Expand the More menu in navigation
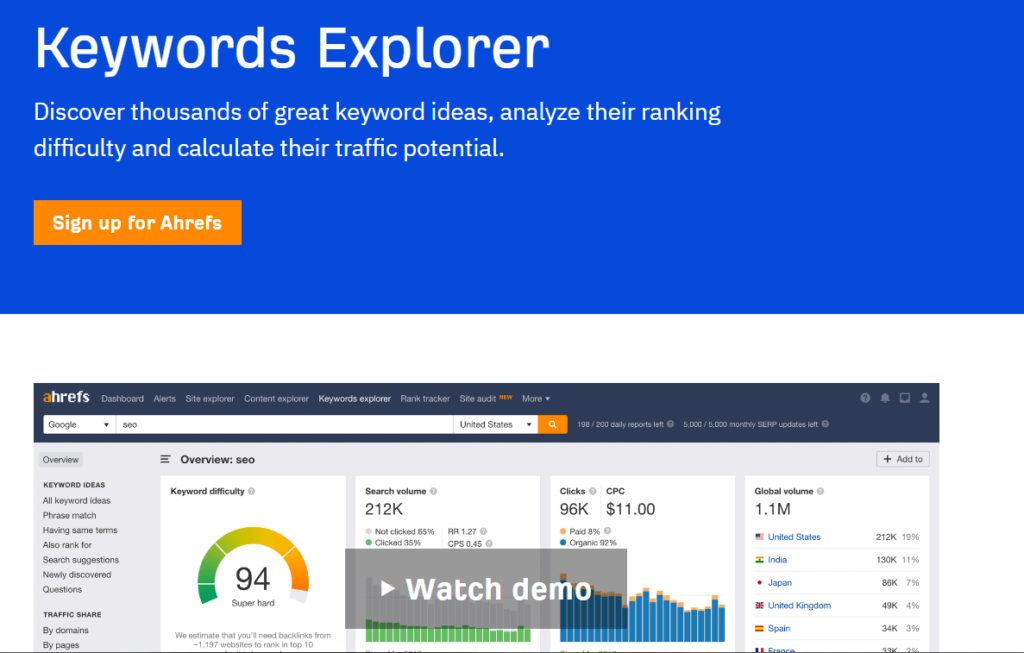 click(x=536, y=398)
